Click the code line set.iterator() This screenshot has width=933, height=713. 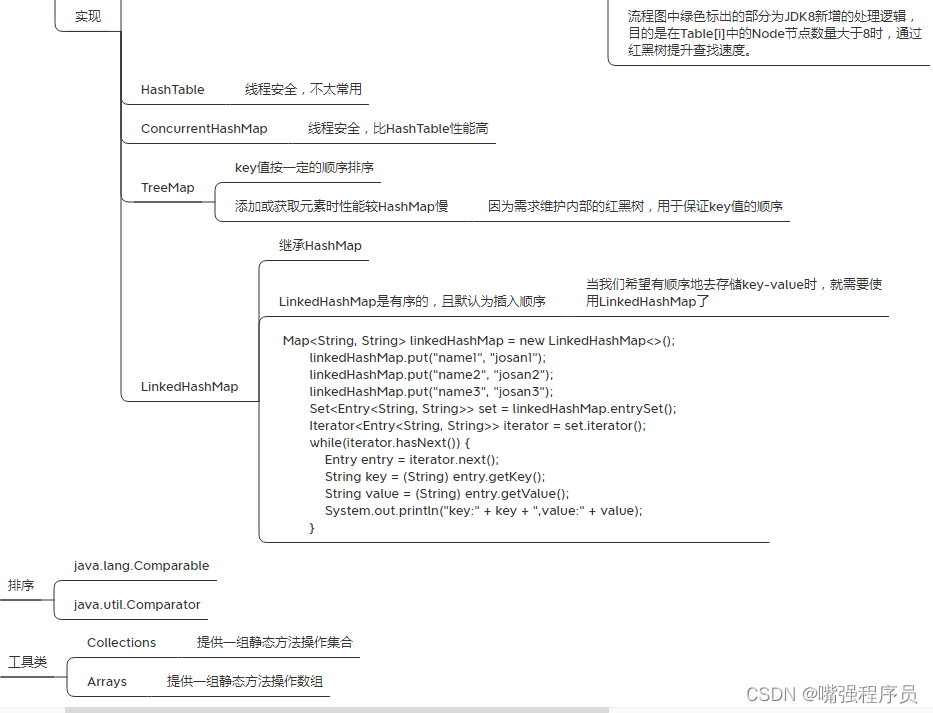pos(478,426)
